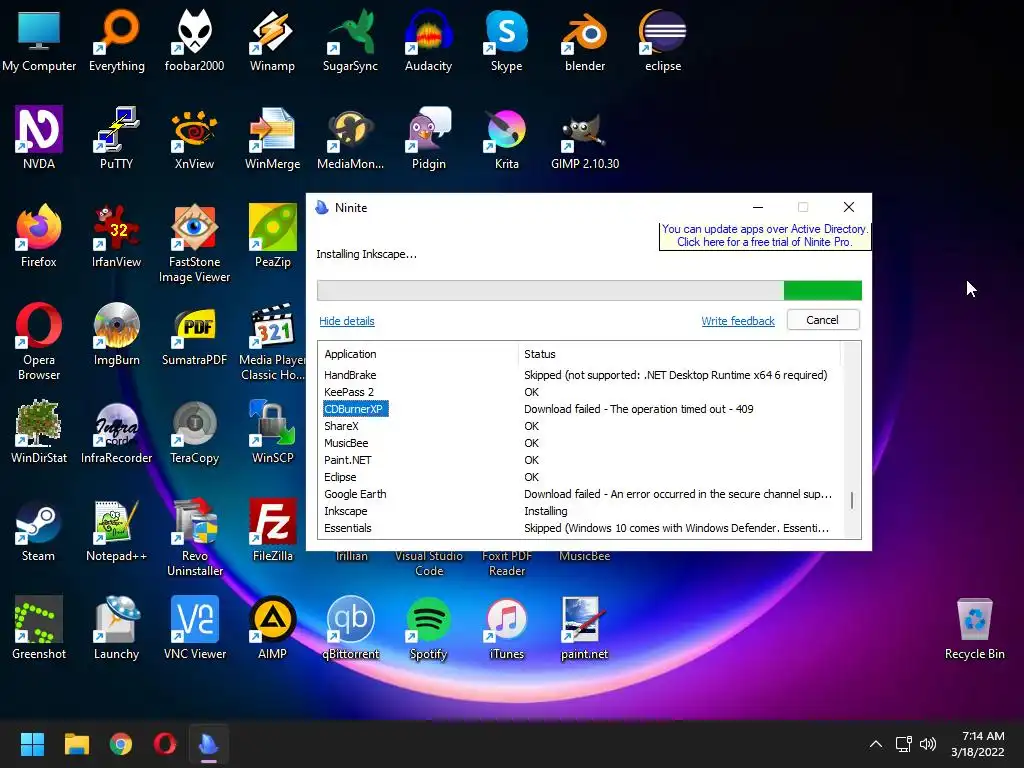Select the ImgBurn shortcut

tap(117, 334)
